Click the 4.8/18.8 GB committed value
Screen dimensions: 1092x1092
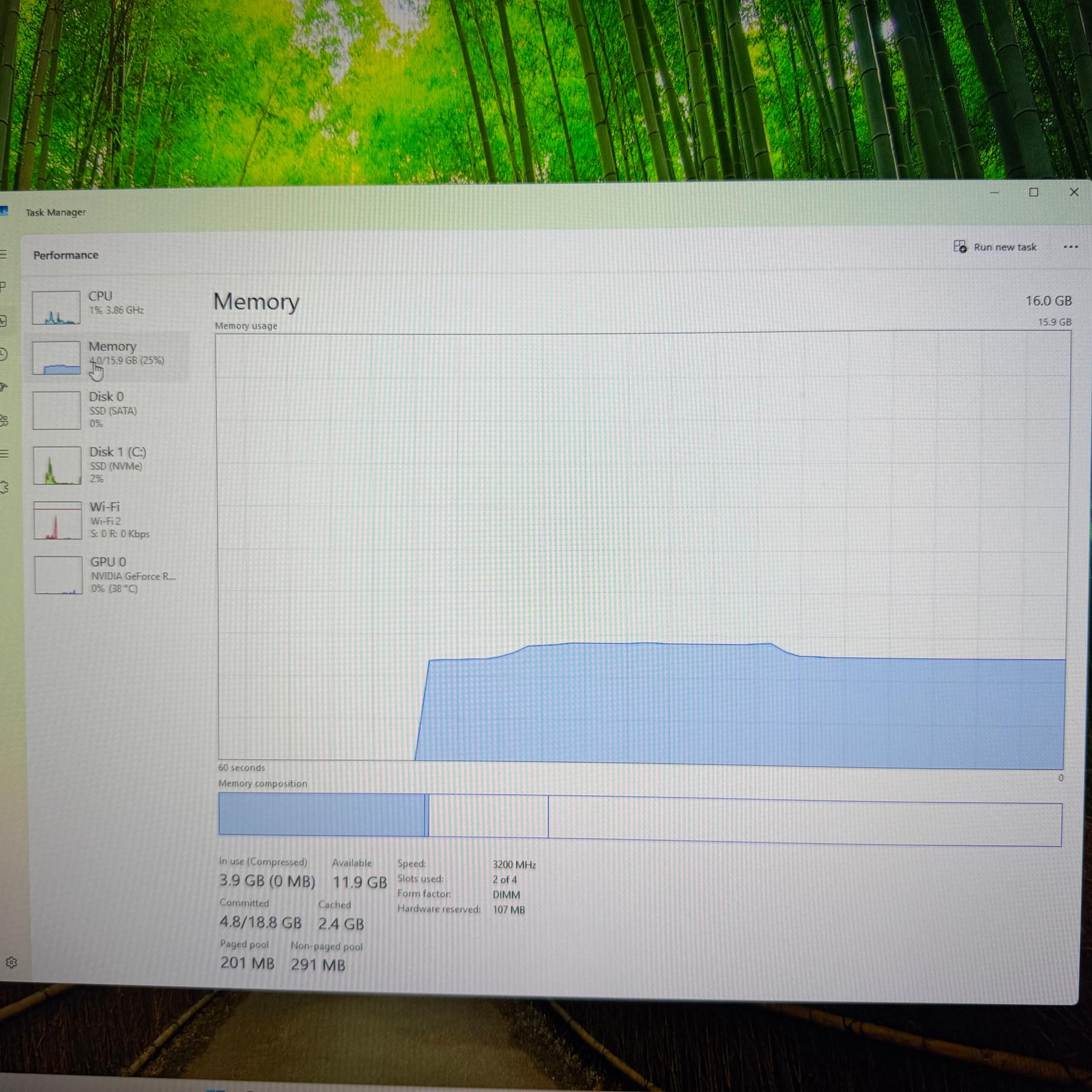pyautogui.click(x=261, y=922)
